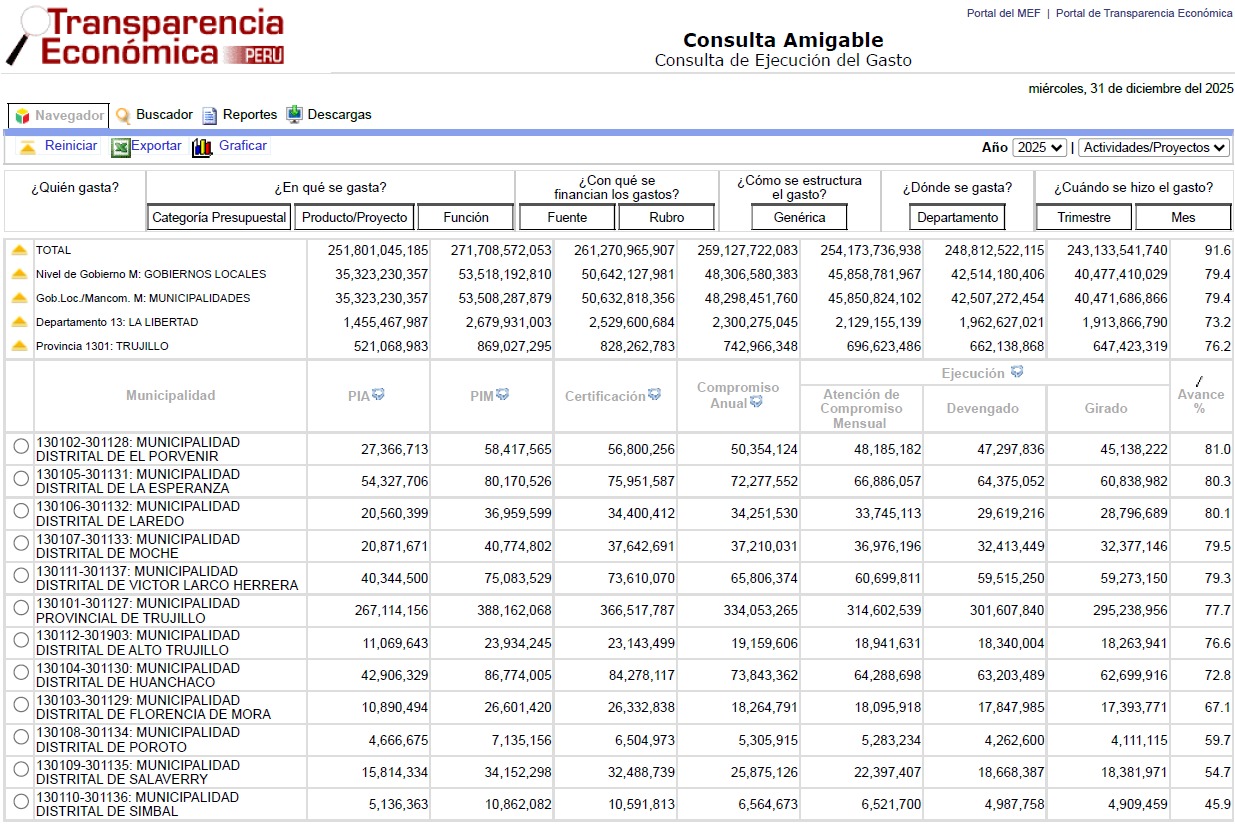Open the Año 2025 dropdown
This screenshot has height=830, width=1235.
point(1039,148)
